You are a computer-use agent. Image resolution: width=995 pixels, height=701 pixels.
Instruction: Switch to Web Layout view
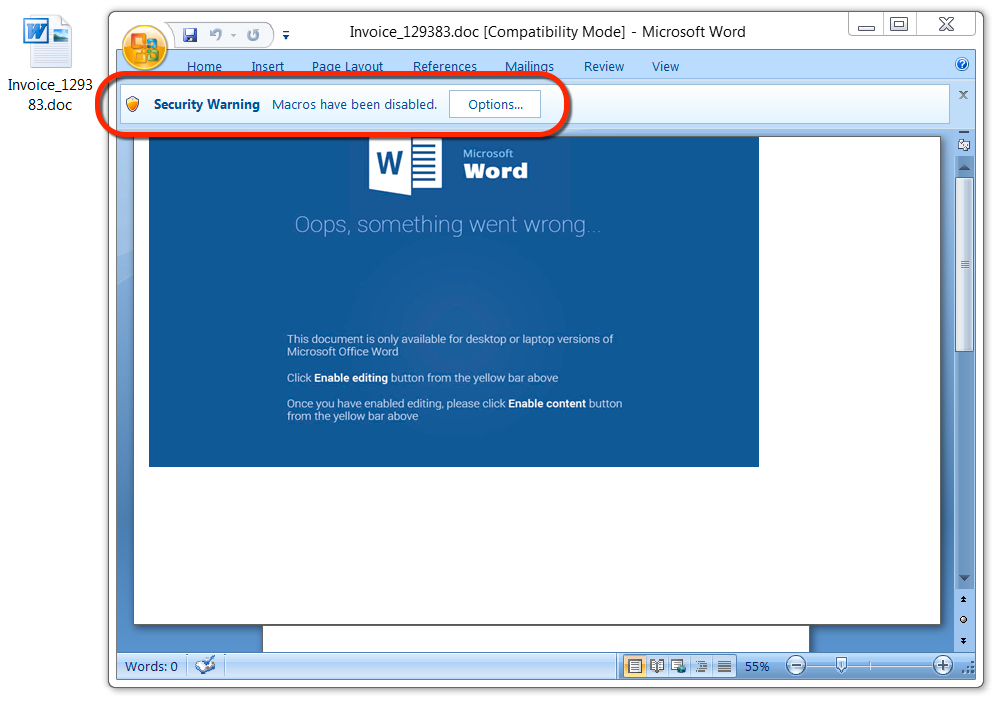click(678, 666)
